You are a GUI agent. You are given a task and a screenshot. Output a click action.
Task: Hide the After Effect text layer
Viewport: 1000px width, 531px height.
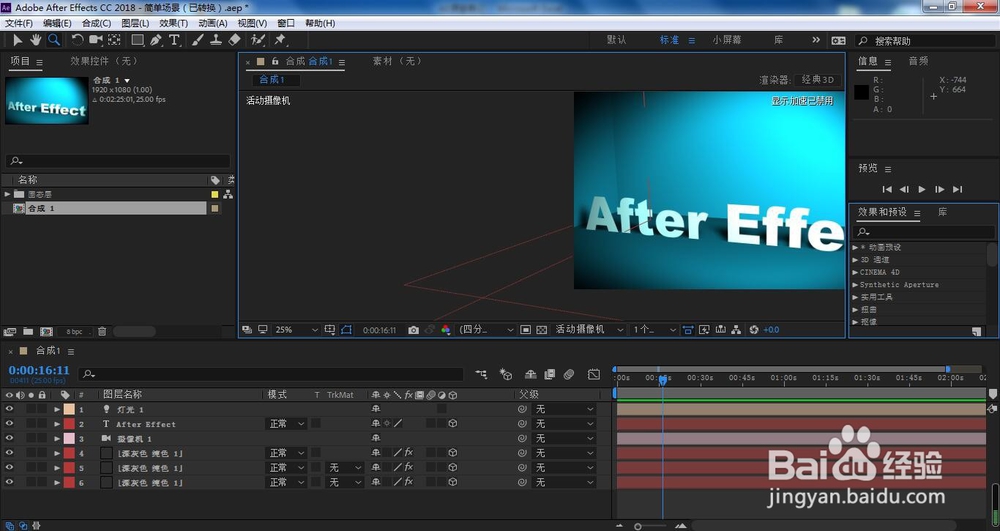coord(9,424)
